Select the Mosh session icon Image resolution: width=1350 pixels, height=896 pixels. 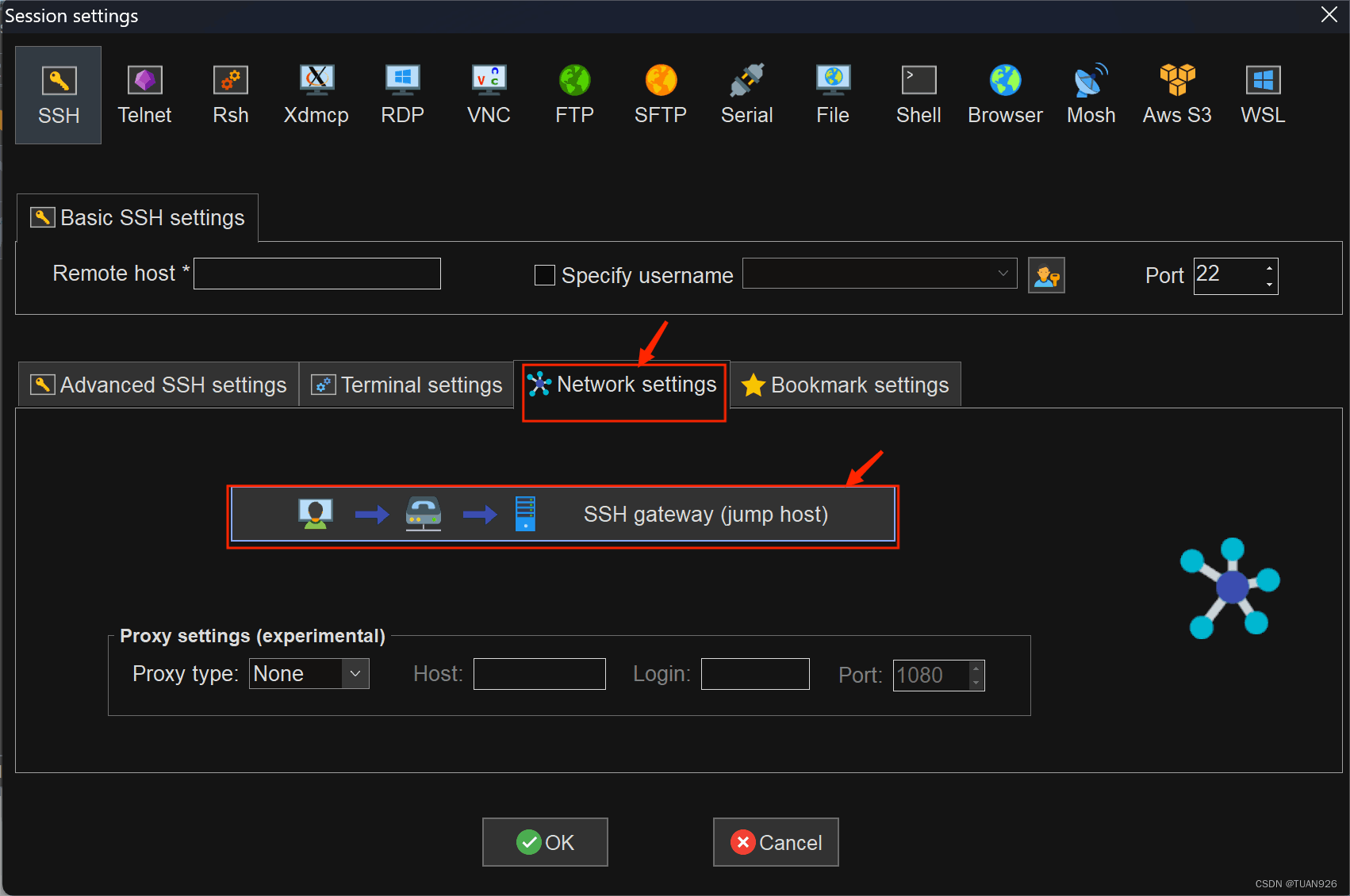click(1091, 95)
